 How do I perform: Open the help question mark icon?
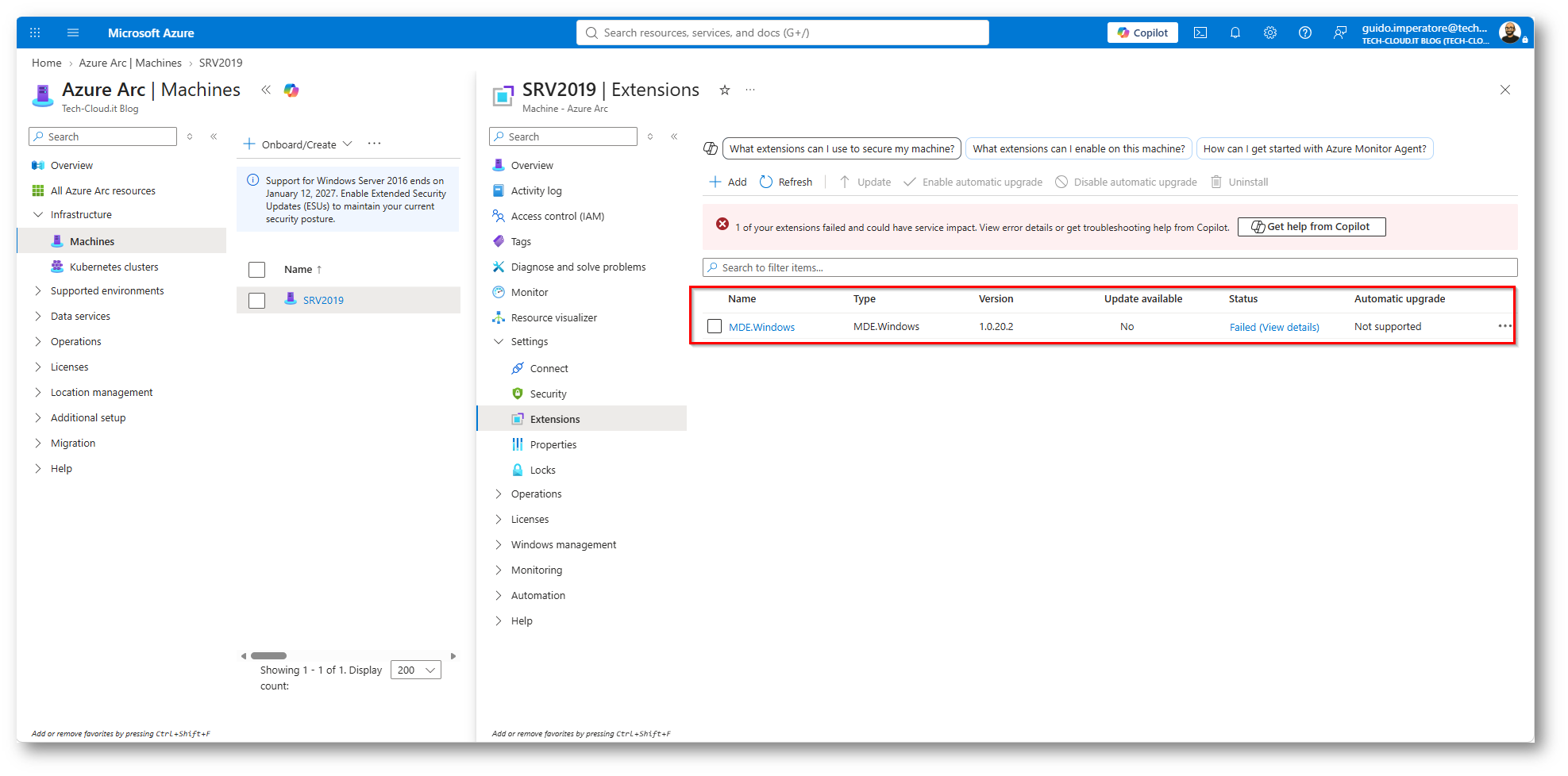(1305, 33)
